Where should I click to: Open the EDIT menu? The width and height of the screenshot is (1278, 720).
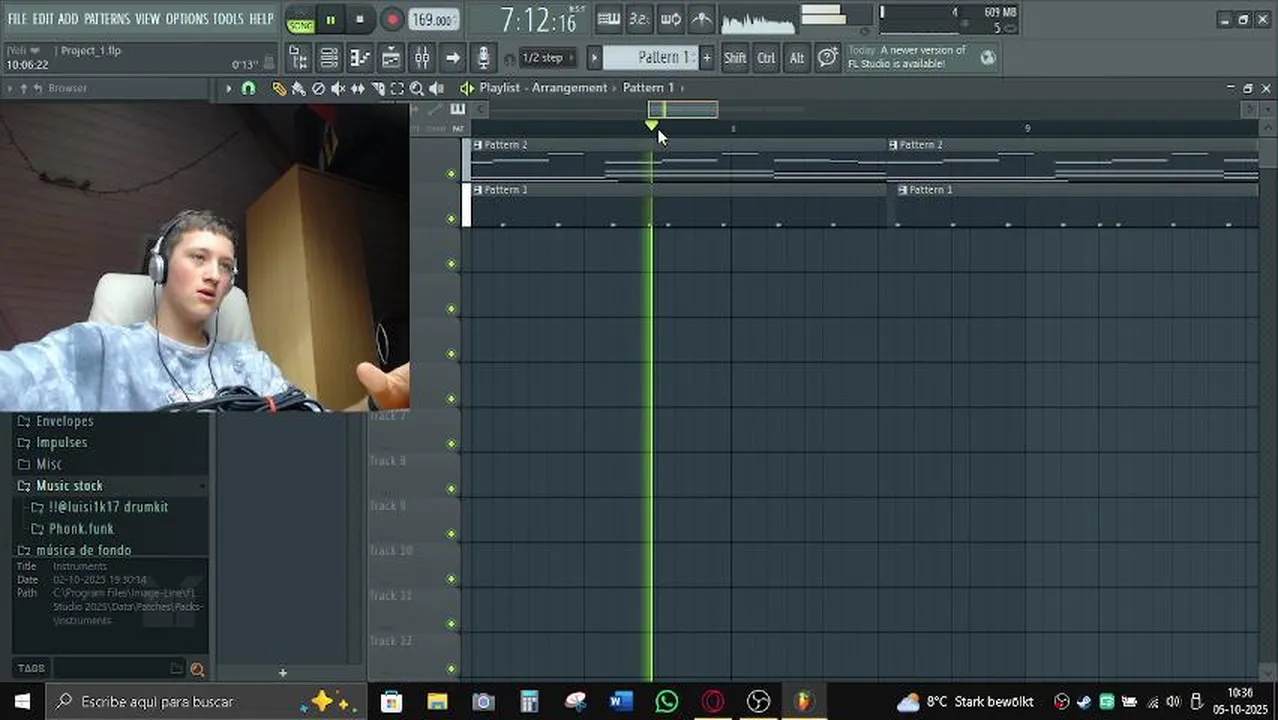point(42,19)
